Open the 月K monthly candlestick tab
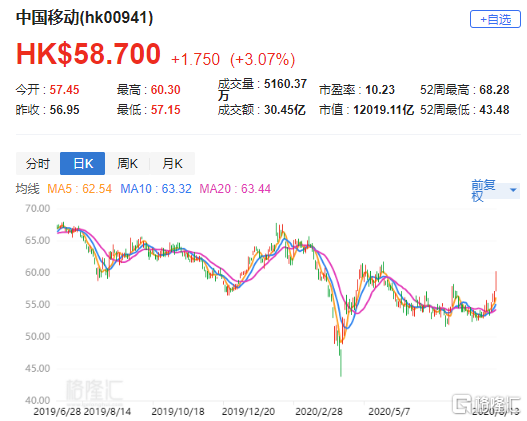The image size is (527, 421). (172, 164)
